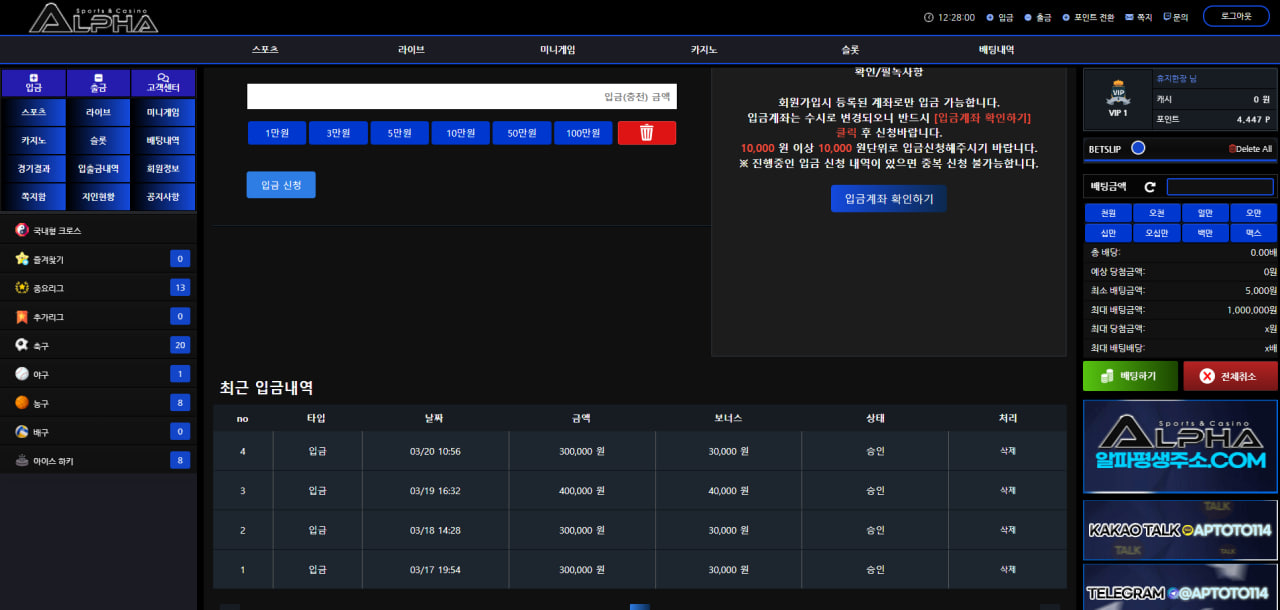
Task: Click the red trash icon to clear amount
Action: pos(646,133)
